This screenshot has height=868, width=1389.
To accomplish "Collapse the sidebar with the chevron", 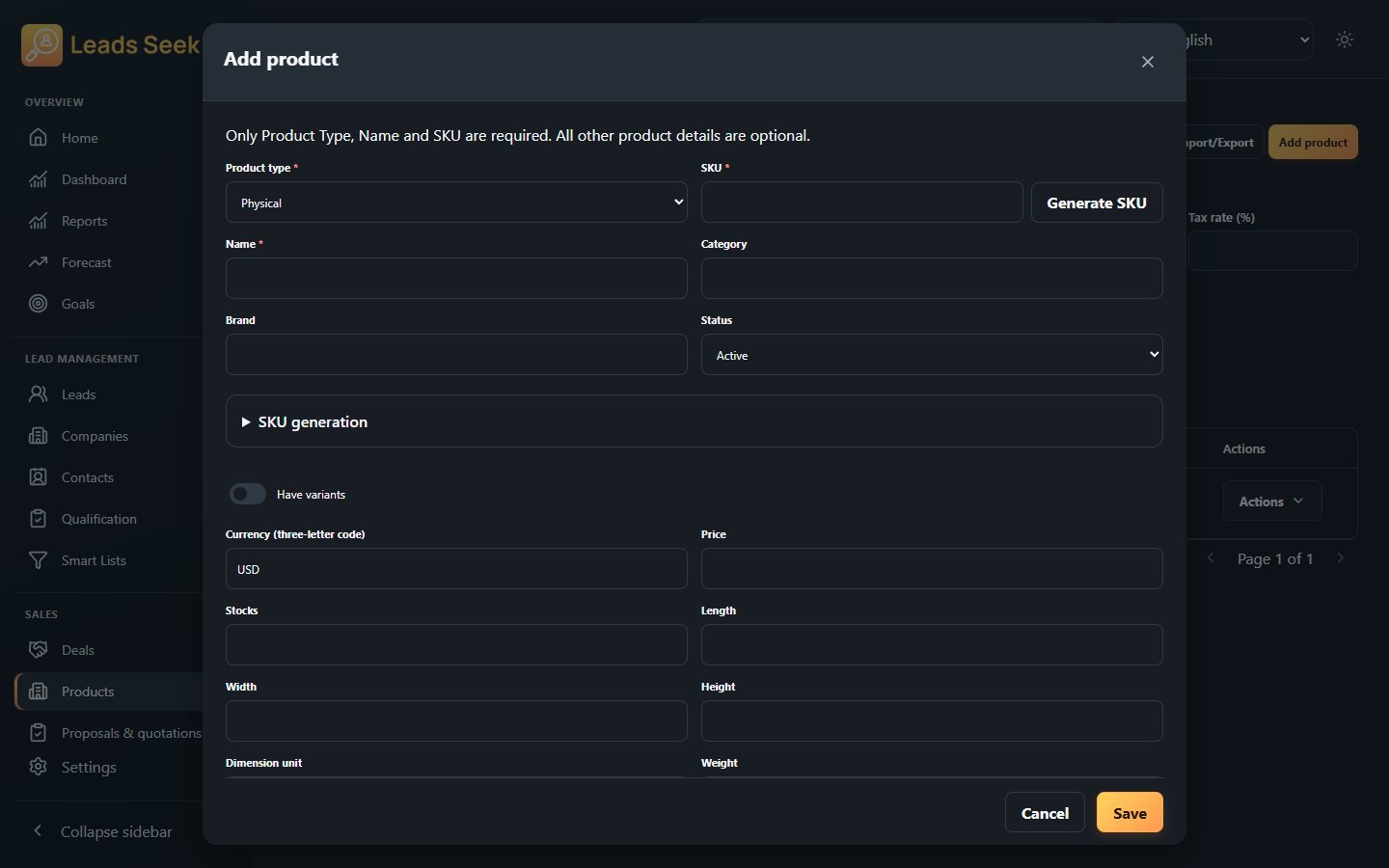I will (x=38, y=831).
